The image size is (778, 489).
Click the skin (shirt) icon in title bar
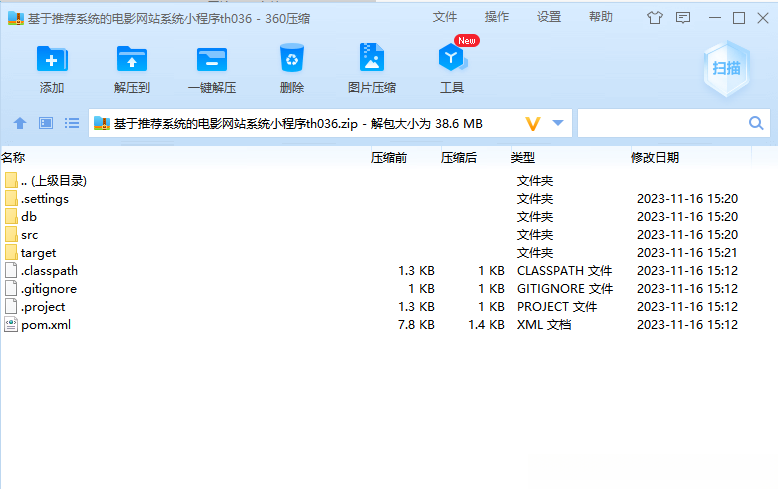(655, 18)
